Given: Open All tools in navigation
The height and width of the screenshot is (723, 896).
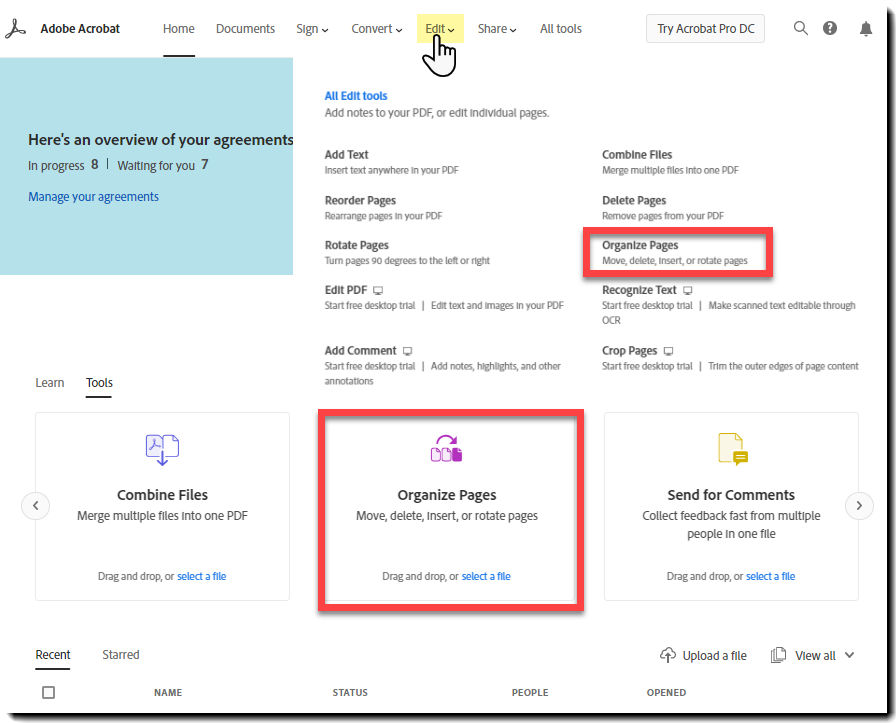Looking at the screenshot, I should (x=561, y=29).
